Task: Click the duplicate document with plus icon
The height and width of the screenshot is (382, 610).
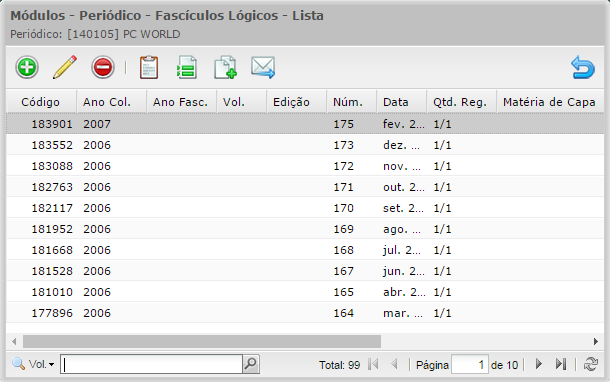Action: click(x=225, y=68)
